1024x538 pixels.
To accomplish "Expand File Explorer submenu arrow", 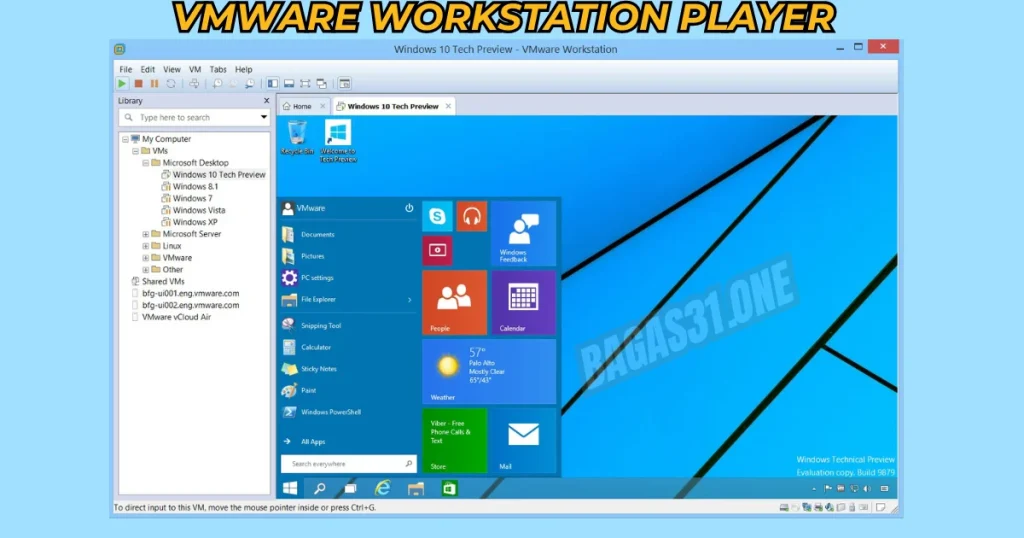I will [409, 300].
